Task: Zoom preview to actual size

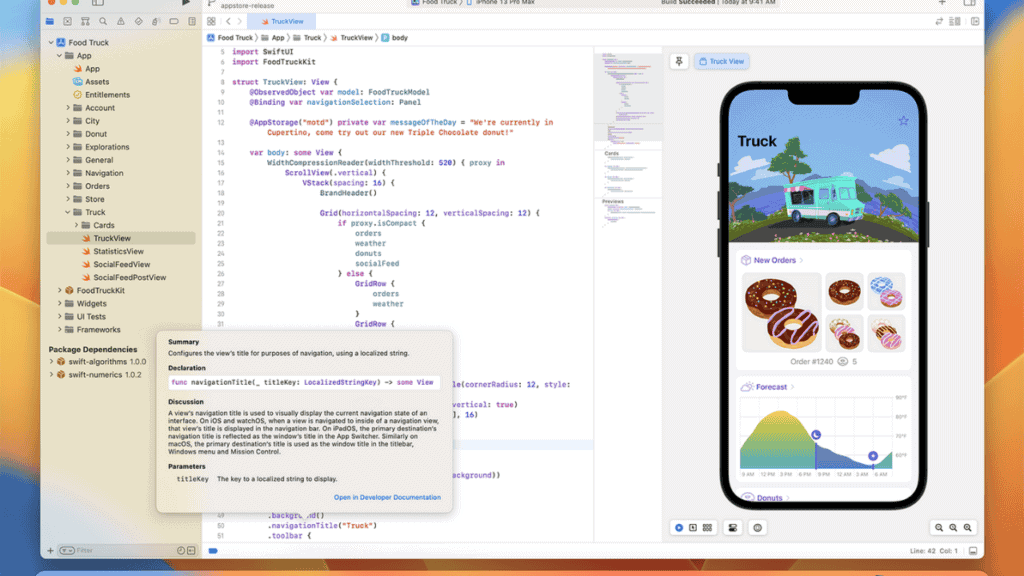Action: 953,528
